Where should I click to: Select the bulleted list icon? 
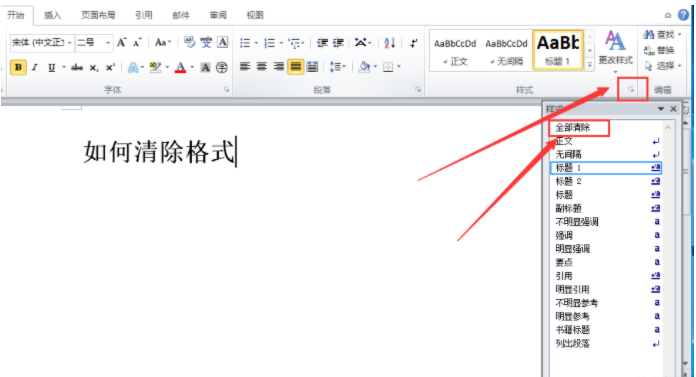[245, 43]
